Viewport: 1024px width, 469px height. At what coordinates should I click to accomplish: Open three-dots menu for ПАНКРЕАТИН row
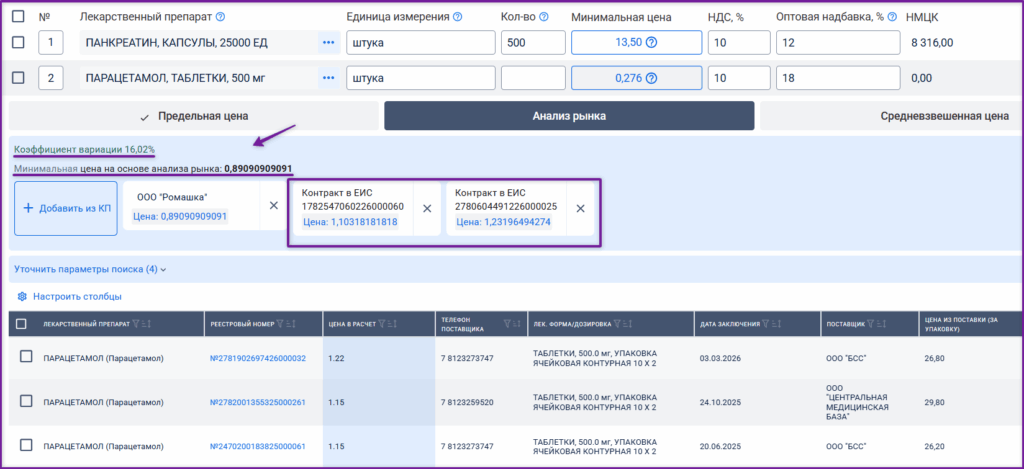click(x=328, y=43)
